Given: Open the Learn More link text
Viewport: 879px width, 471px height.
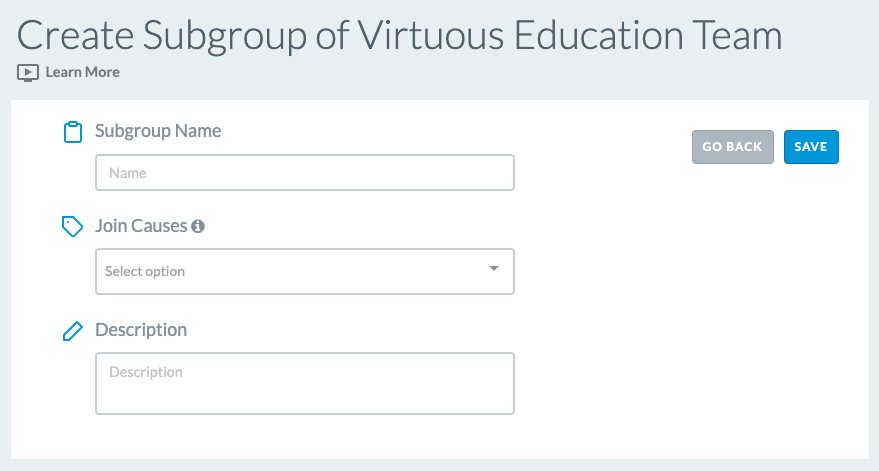Looking at the screenshot, I should pos(82,72).
